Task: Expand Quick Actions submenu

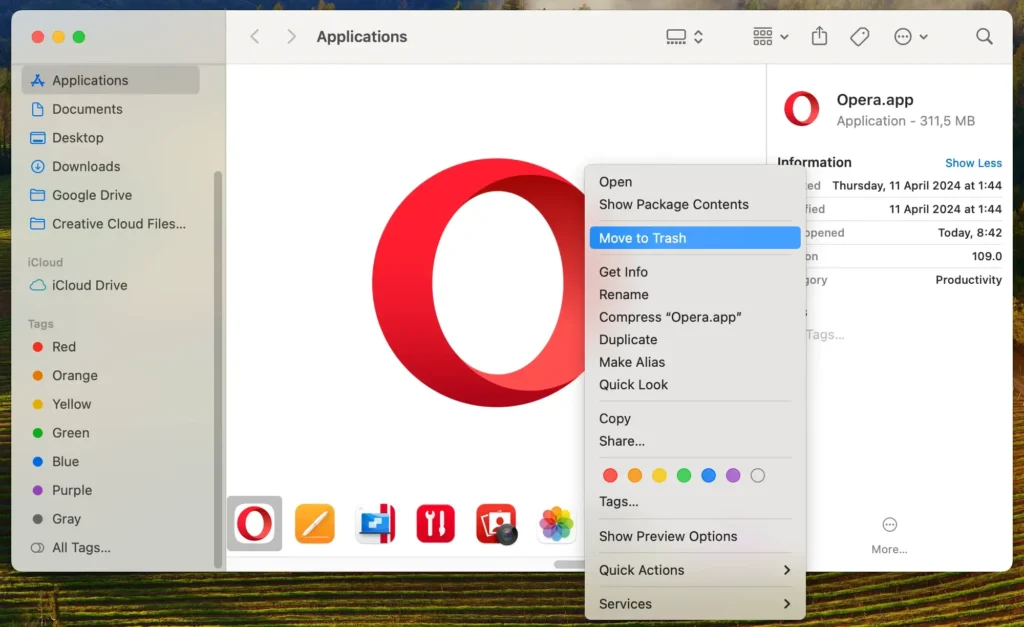Action: pos(695,570)
